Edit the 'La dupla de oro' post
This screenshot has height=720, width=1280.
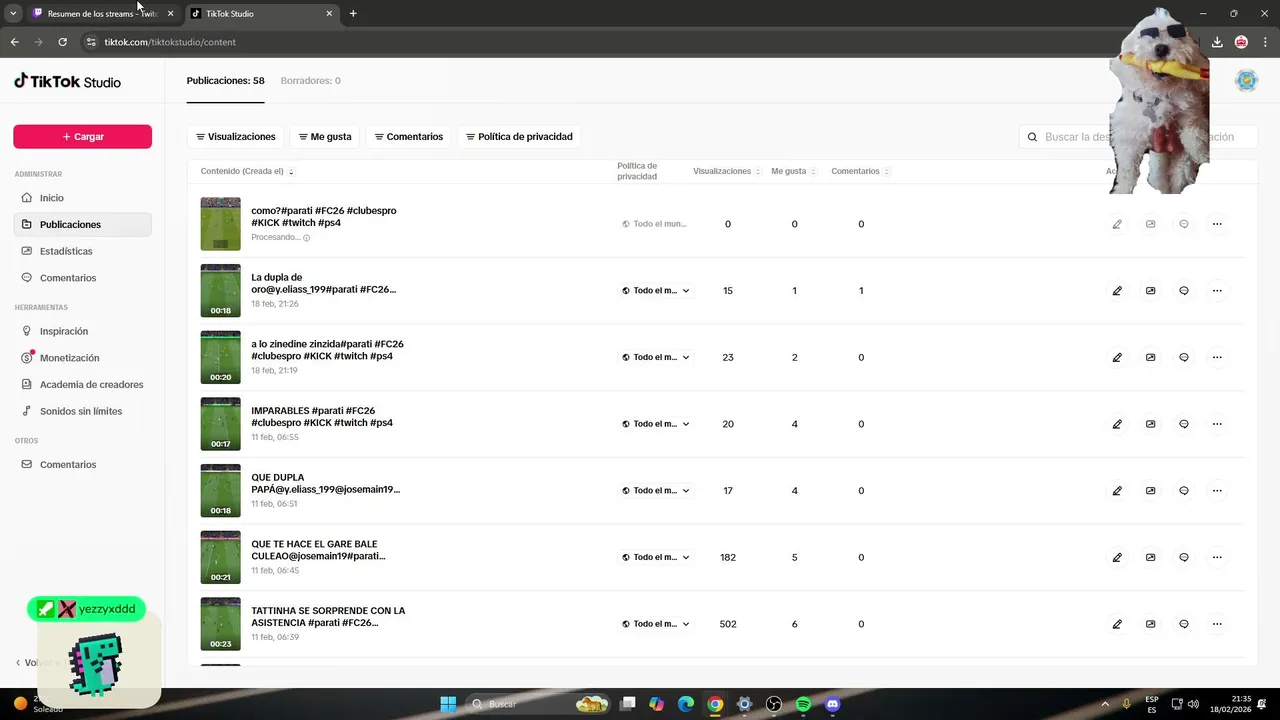point(1117,291)
